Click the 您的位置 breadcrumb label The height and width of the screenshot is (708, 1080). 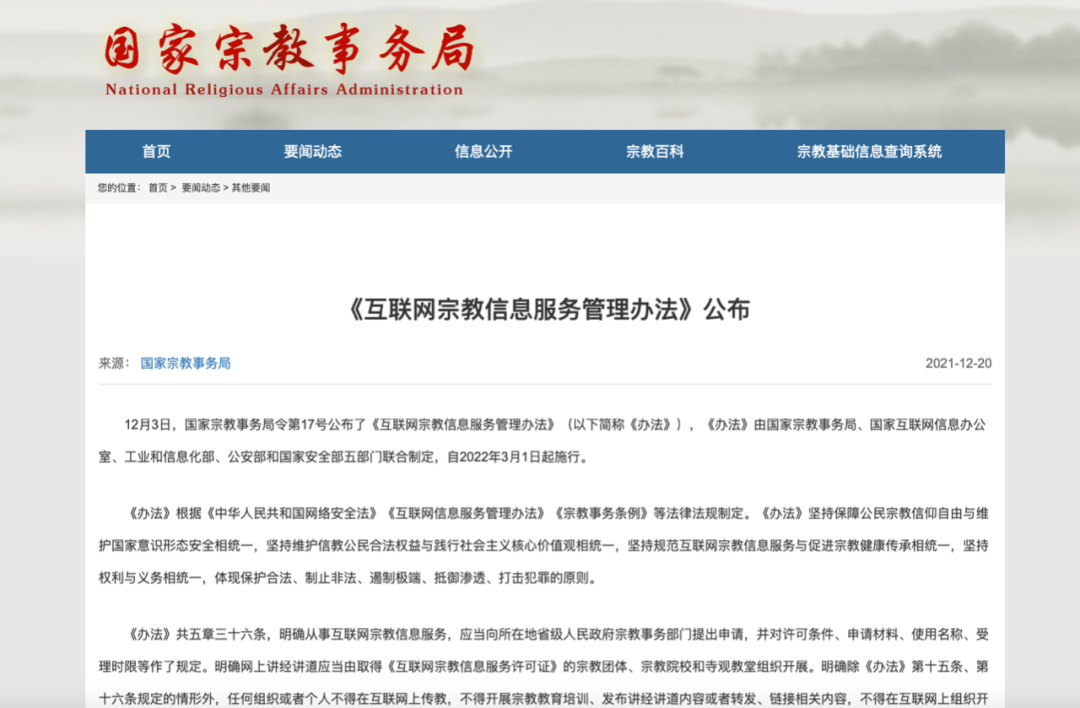[x=119, y=188]
